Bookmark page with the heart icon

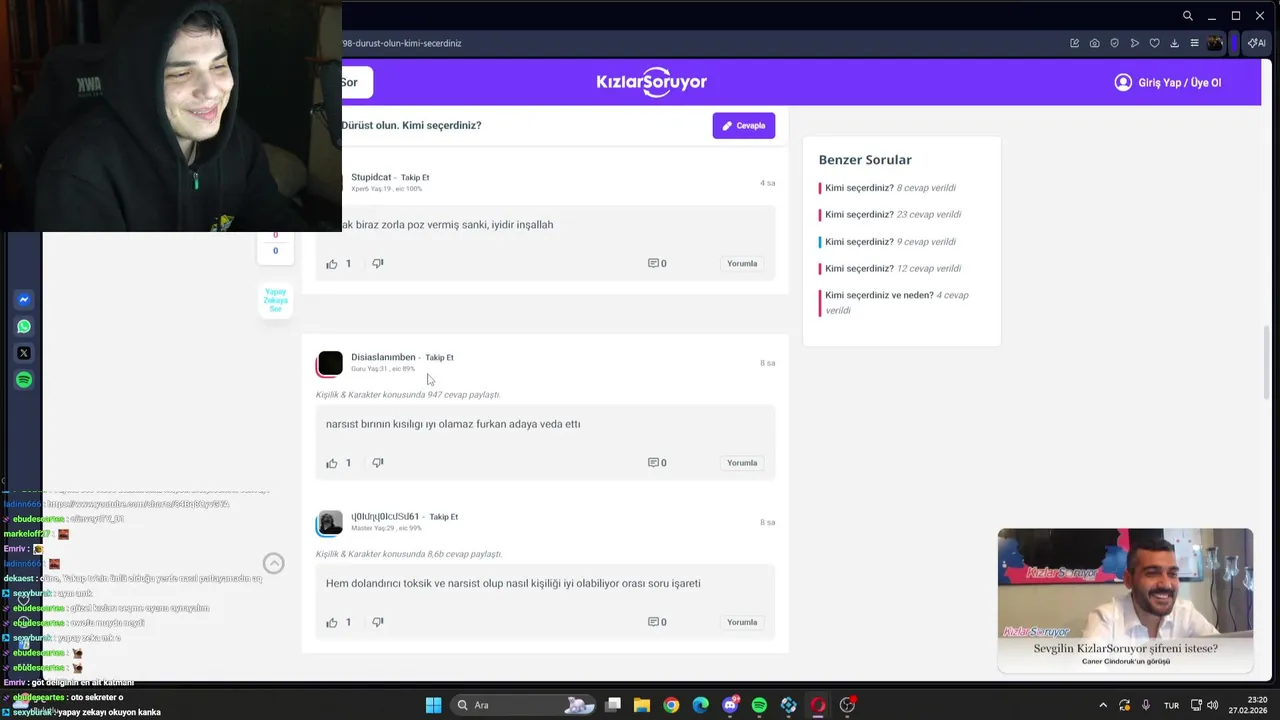click(1154, 43)
